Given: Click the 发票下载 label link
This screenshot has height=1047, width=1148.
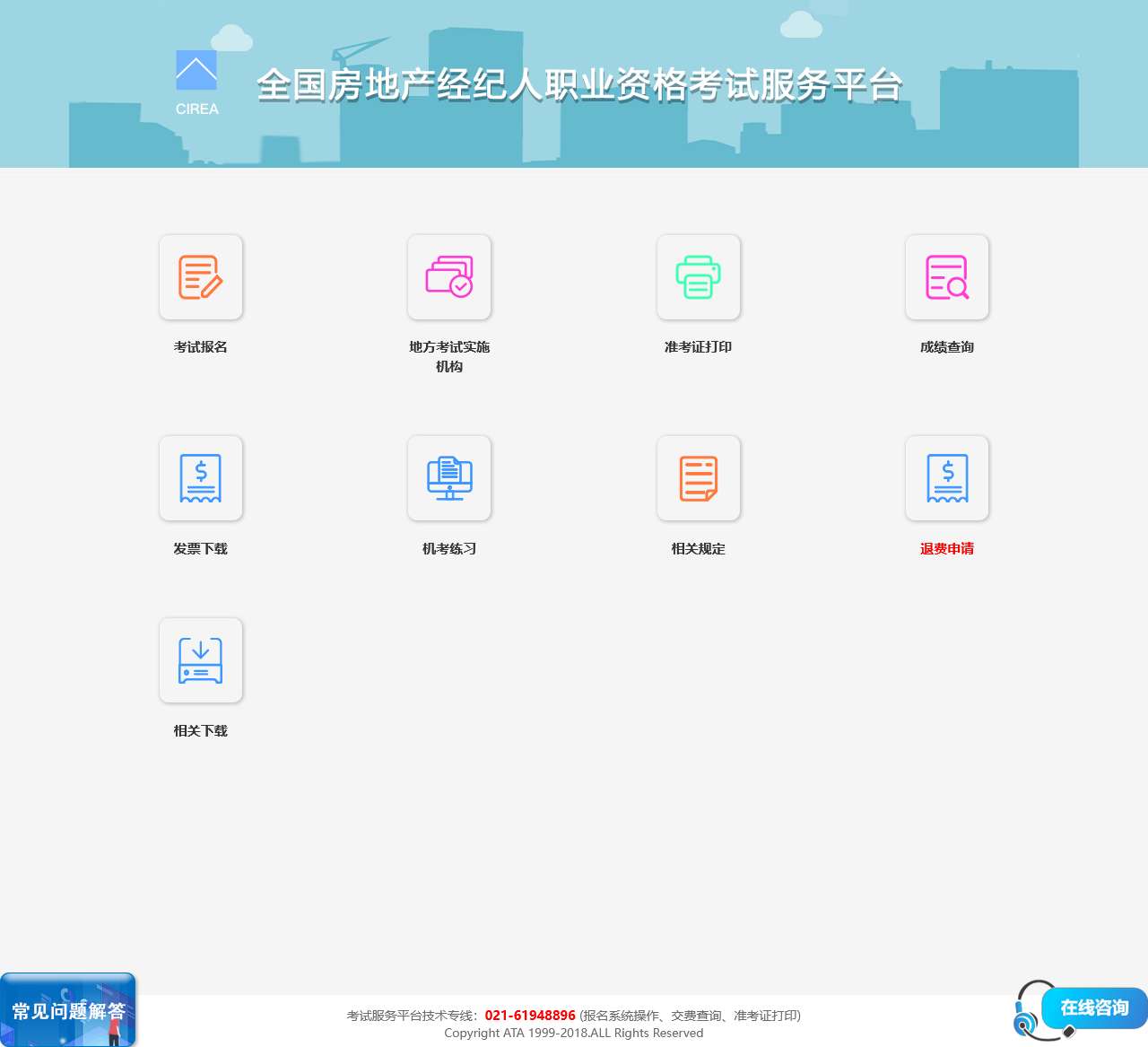Looking at the screenshot, I should point(201,549).
